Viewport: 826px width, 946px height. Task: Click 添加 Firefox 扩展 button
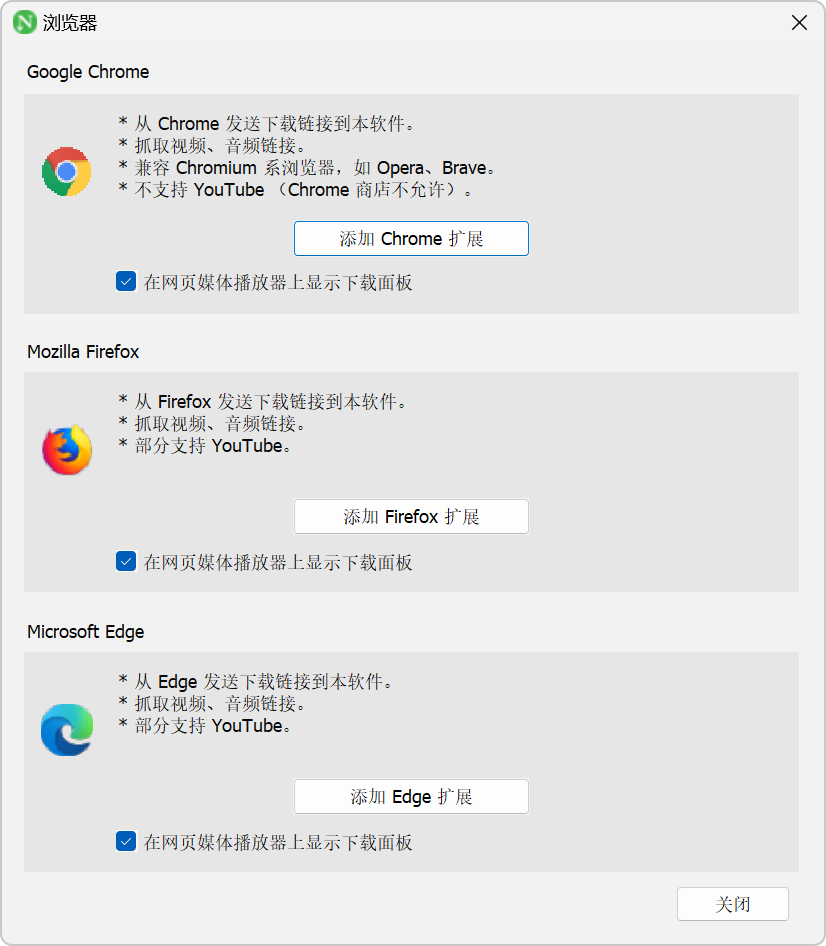[411, 516]
